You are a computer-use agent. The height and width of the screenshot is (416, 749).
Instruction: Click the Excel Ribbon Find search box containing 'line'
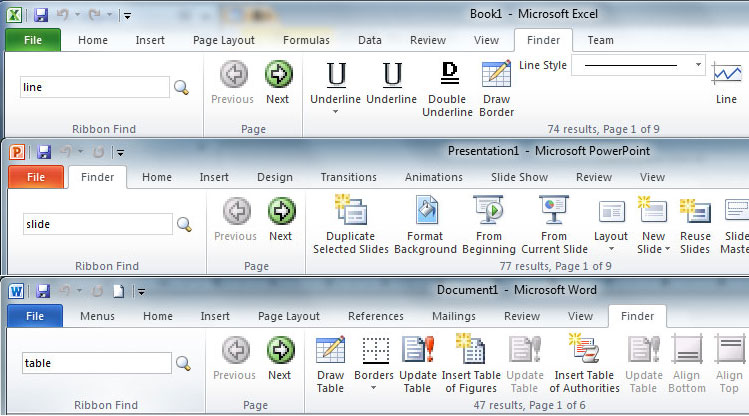[x=95, y=87]
